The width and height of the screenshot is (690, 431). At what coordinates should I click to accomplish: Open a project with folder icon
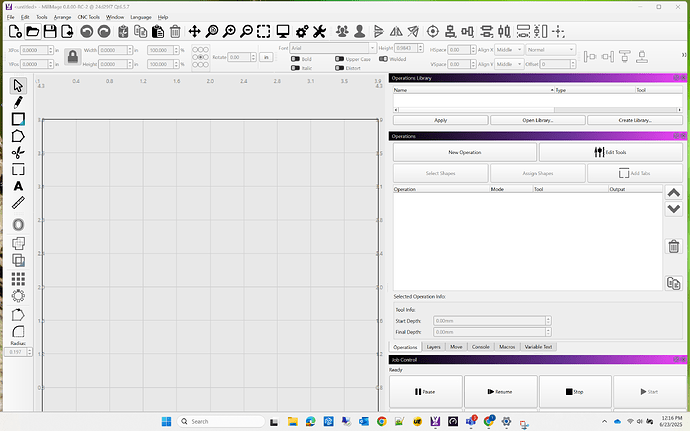33,31
